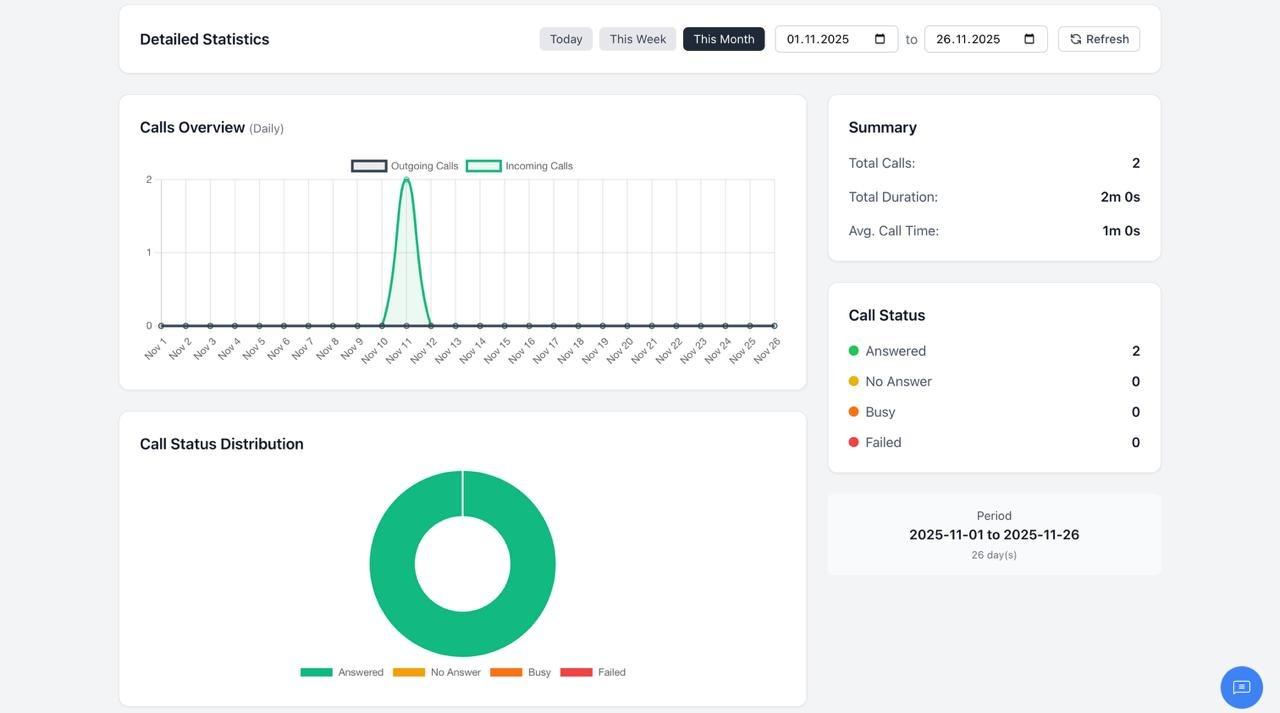Toggle Outgoing Calls legend in line chart
Viewport: 1280px width, 713px height.
pos(405,166)
